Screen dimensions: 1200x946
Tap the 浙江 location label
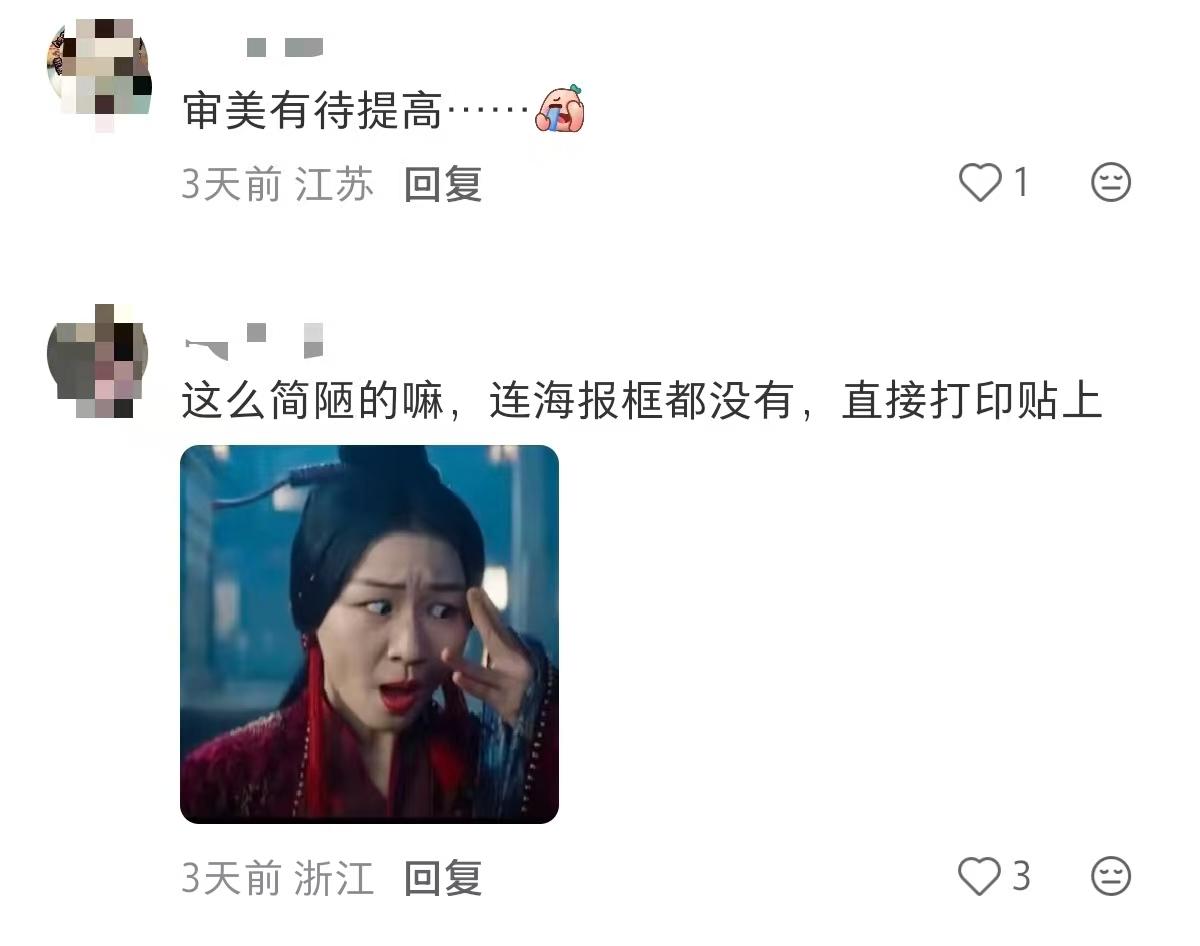(334, 878)
